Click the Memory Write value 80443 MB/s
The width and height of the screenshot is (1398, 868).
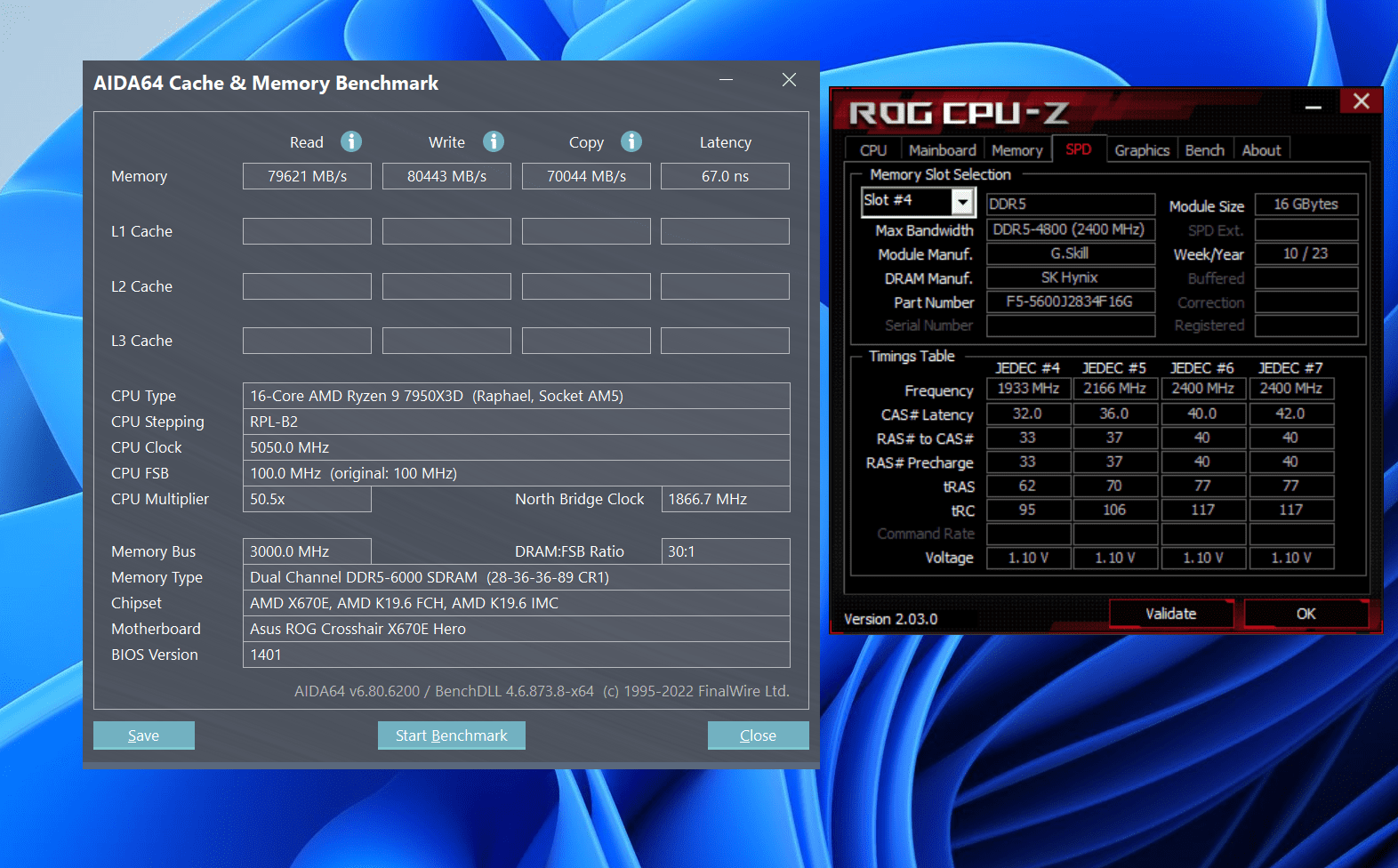pos(446,176)
